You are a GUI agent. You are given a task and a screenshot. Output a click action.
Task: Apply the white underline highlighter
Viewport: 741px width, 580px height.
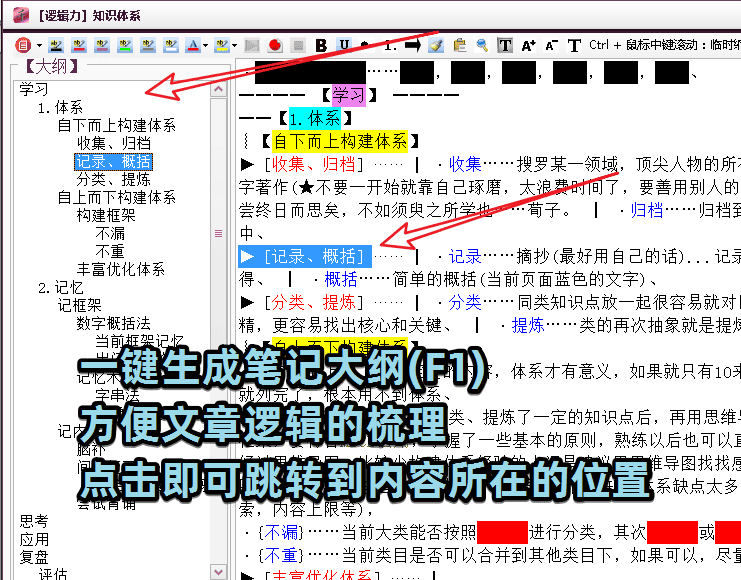(171, 45)
